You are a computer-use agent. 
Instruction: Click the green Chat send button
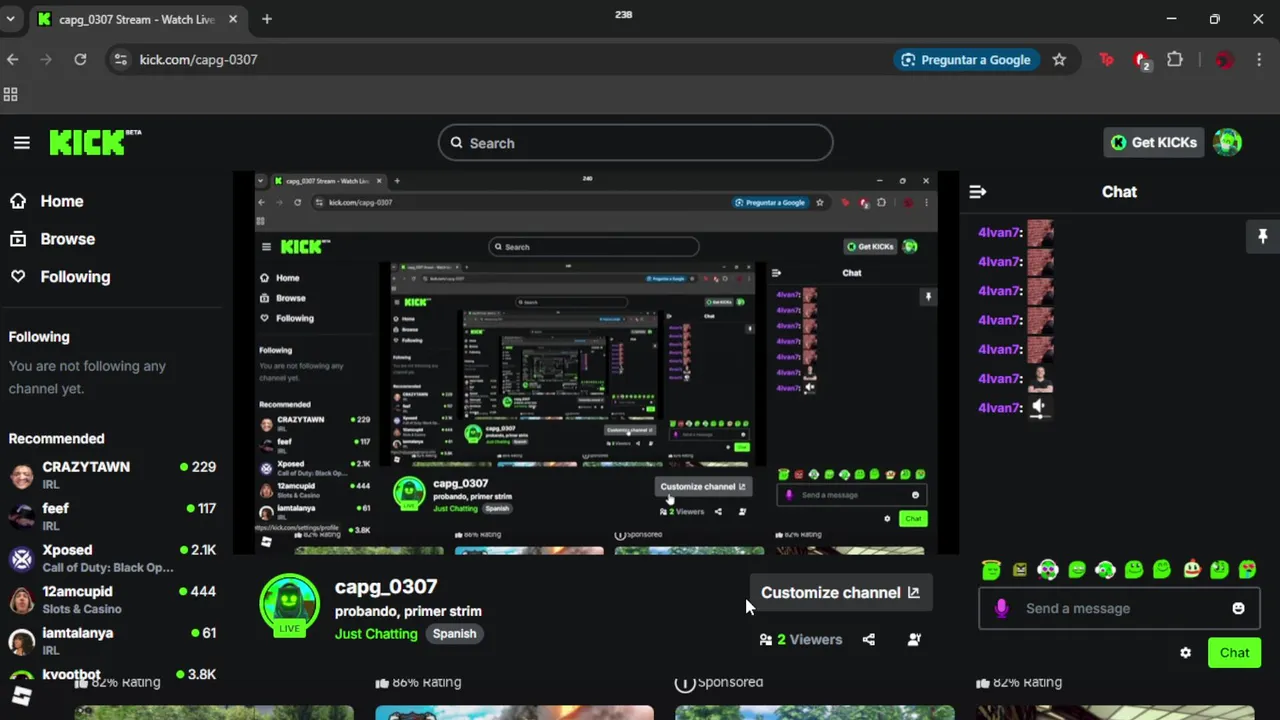tap(1234, 653)
